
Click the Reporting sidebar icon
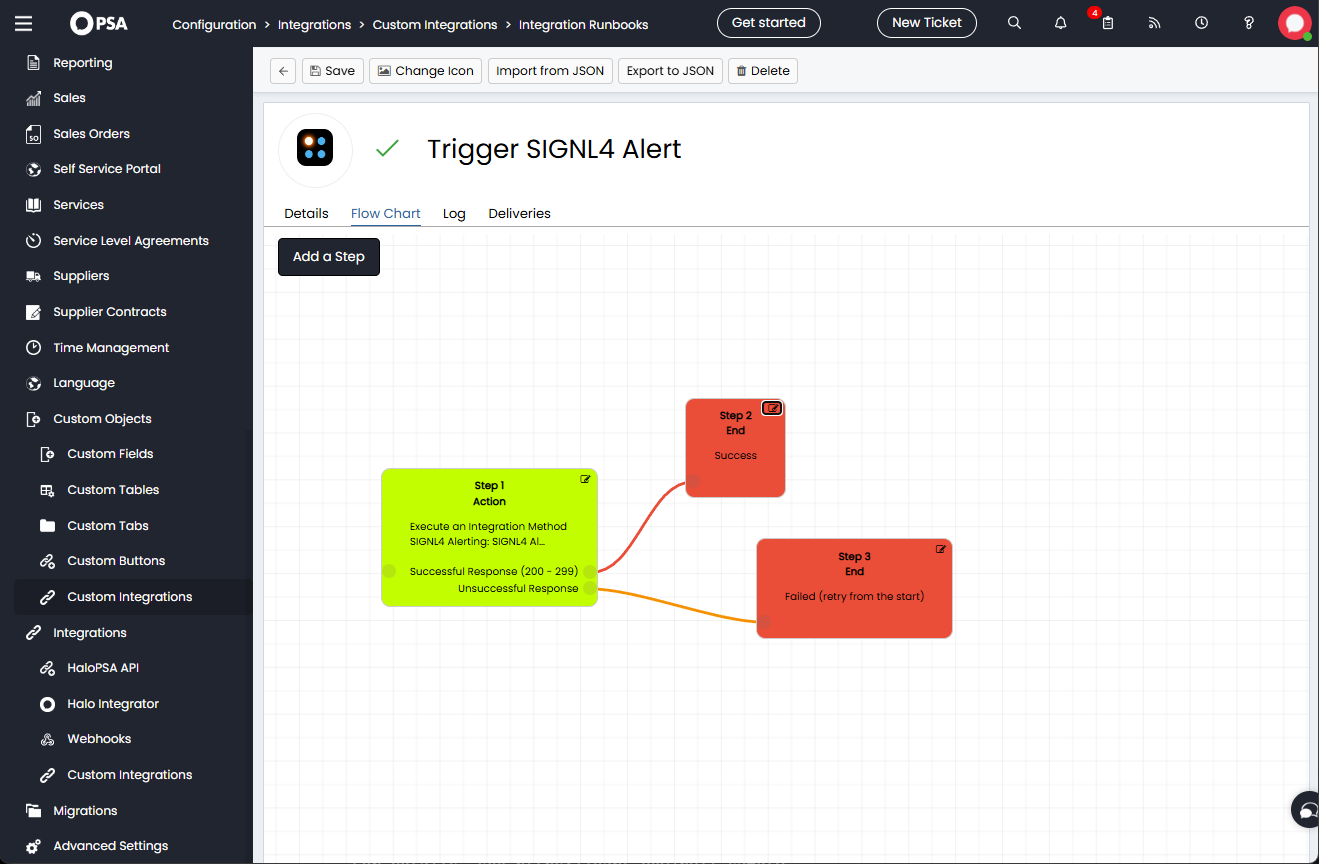pos(33,63)
